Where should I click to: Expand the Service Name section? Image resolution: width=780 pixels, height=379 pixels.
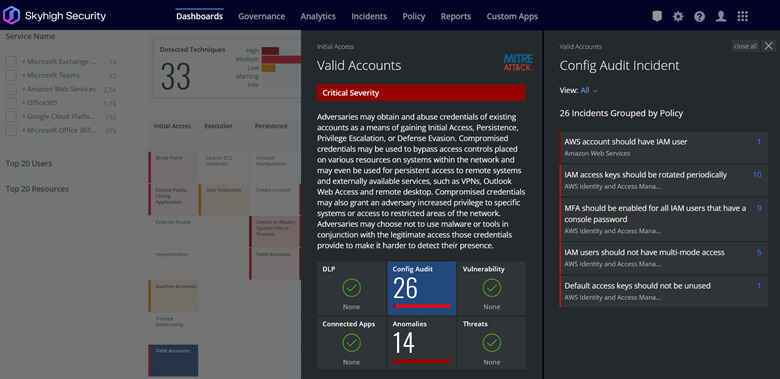pyautogui.click(x=30, y=36)
